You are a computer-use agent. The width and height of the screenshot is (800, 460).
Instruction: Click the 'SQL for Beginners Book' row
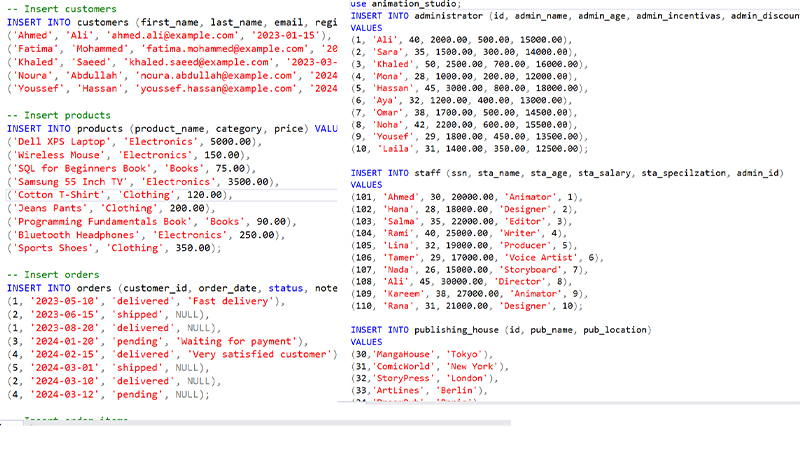131,168
